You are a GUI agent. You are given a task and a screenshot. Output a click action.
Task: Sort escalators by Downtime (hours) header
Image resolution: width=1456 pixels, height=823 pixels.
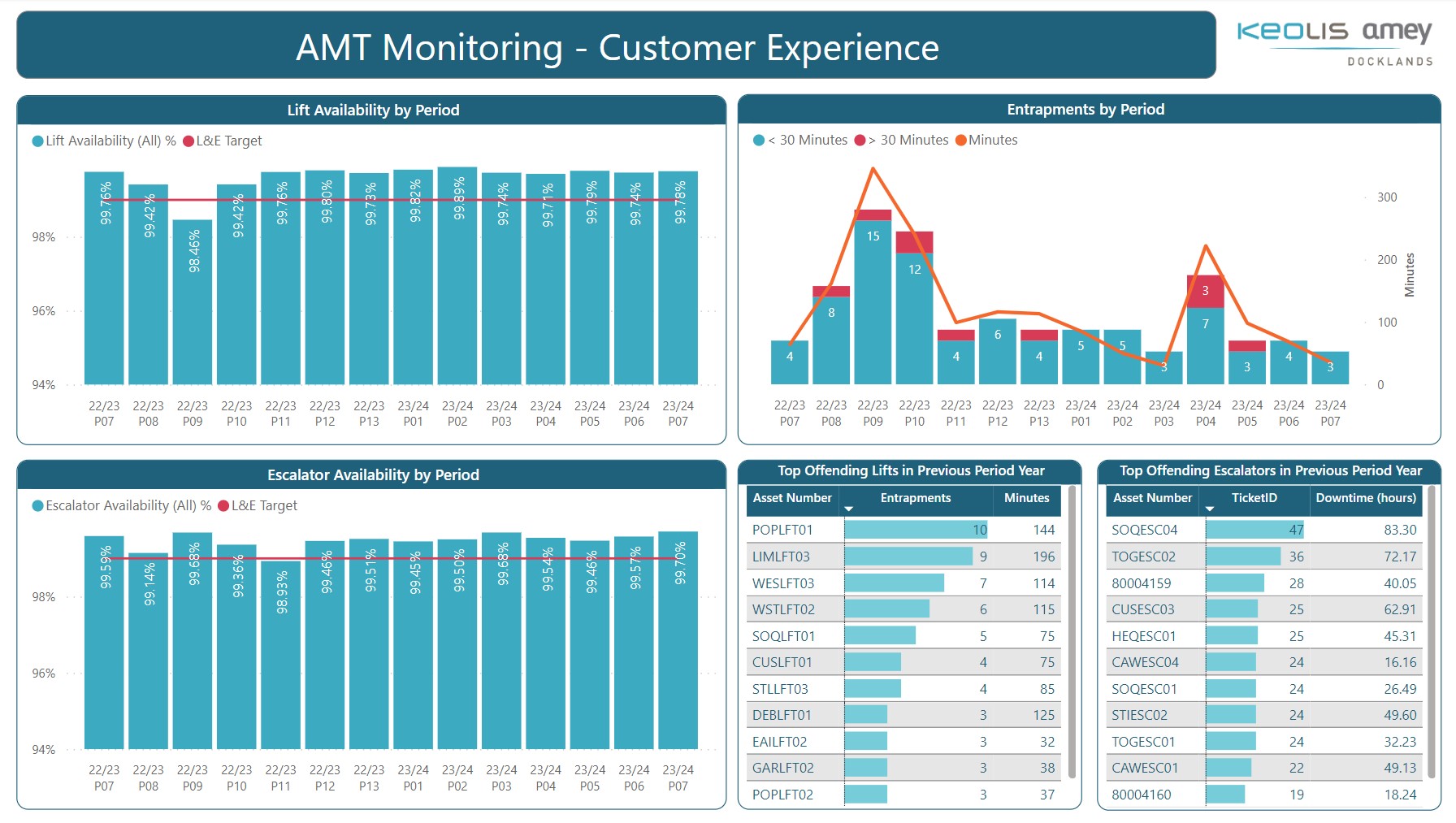(1365, 498)
